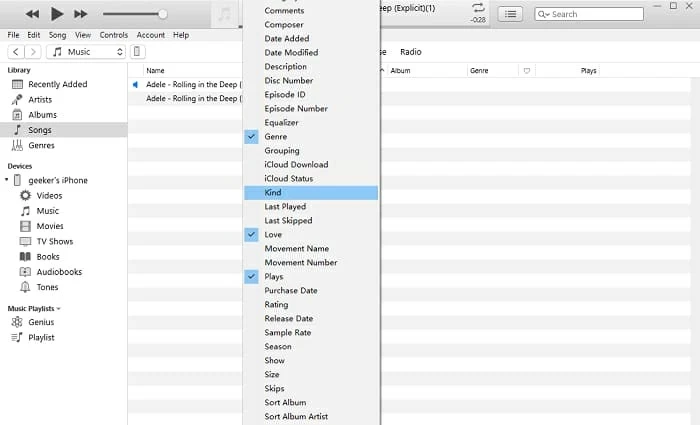This screenshot has width=700, height=425.
Task: Select Kind in the column menu
Action: [273, 192]
